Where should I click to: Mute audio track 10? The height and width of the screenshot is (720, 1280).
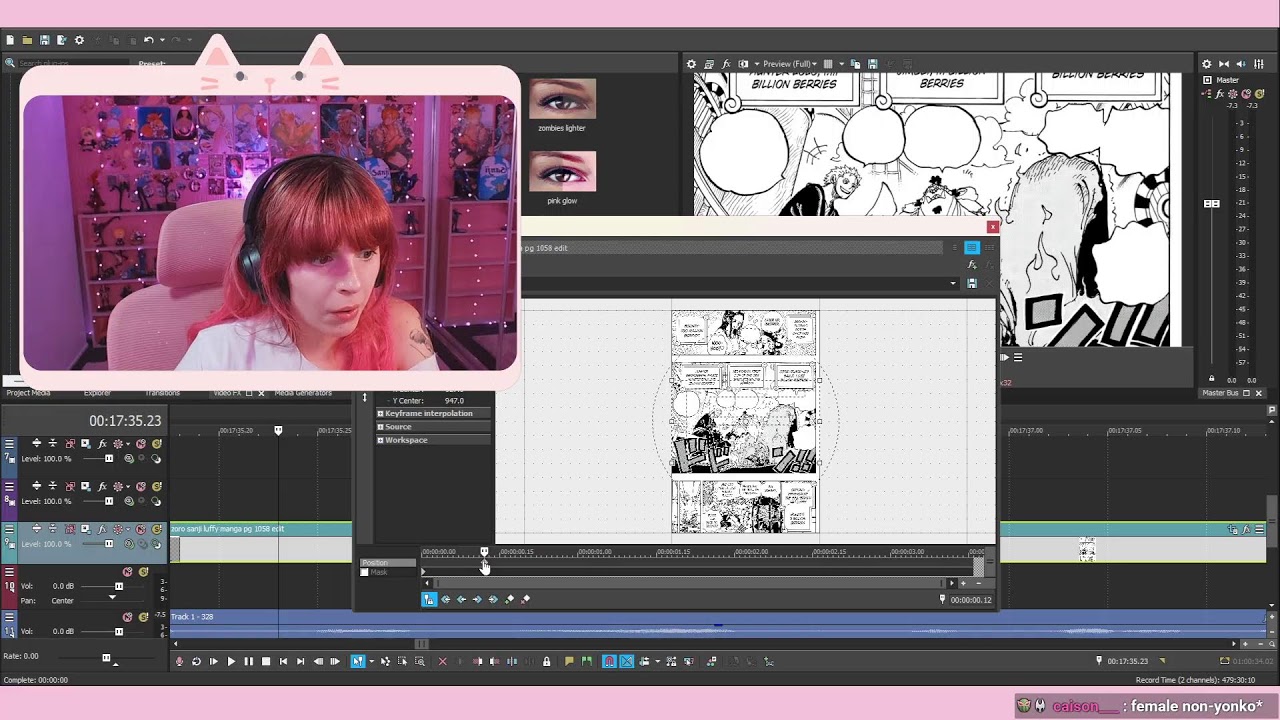[127, 572]
